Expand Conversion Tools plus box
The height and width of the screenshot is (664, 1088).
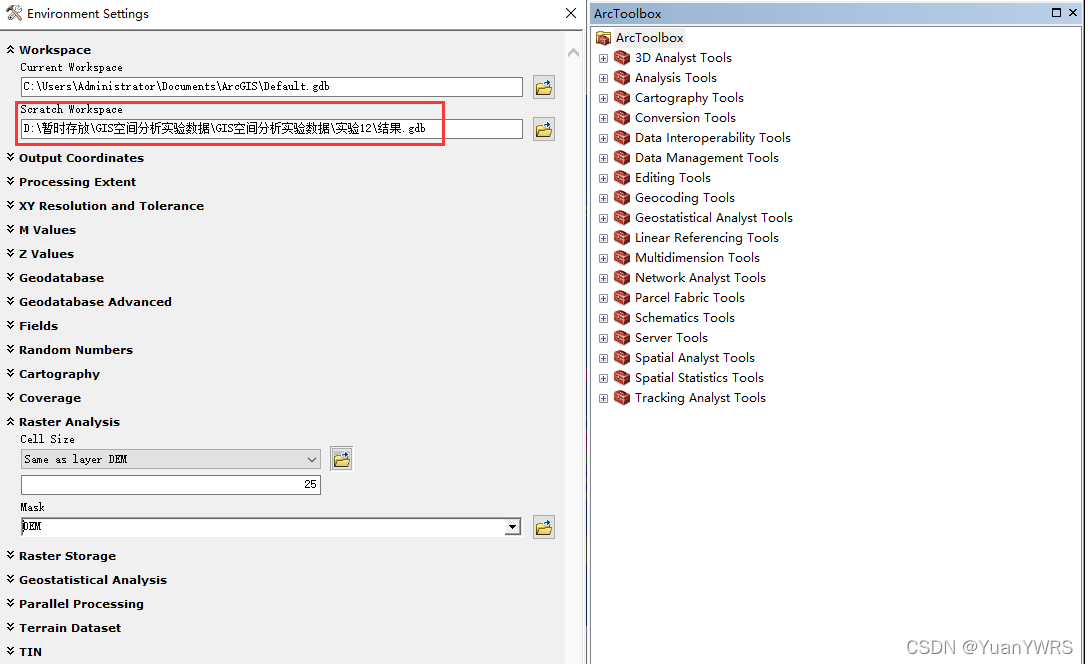click(604, 119)
